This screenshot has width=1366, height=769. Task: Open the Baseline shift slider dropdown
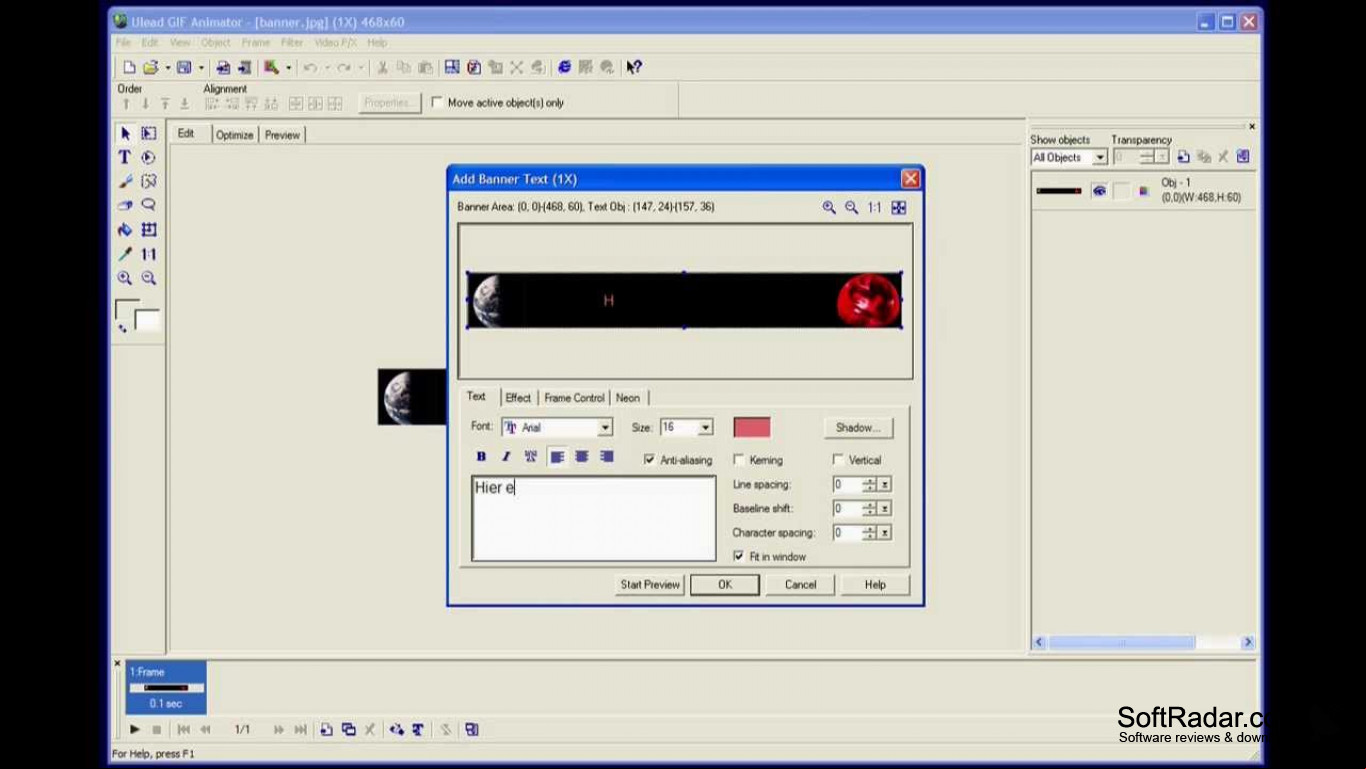(x=885, y=508)
